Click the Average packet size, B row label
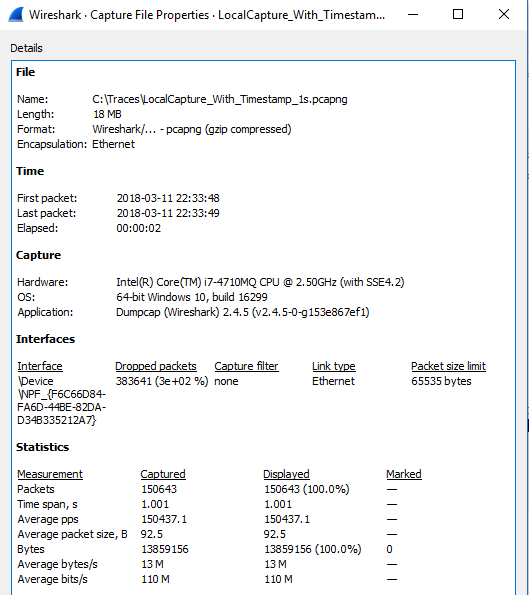Viewport: 529px width, 595px height. pyautogui.click(x=72, y=534)
